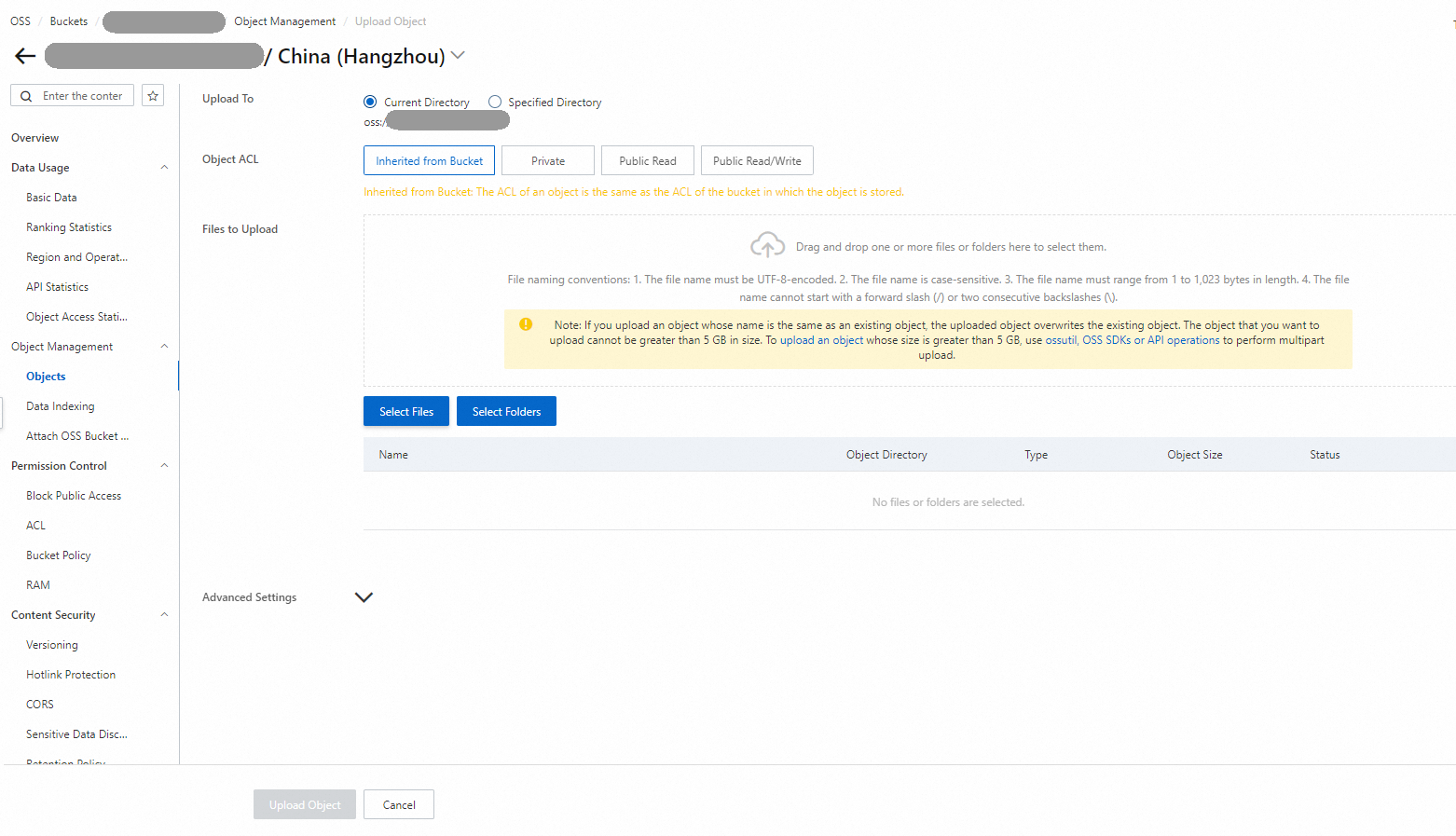This screenshot has width=1456, height=836.
Task: Click the Object Directory column header
Action: (886, 455)
